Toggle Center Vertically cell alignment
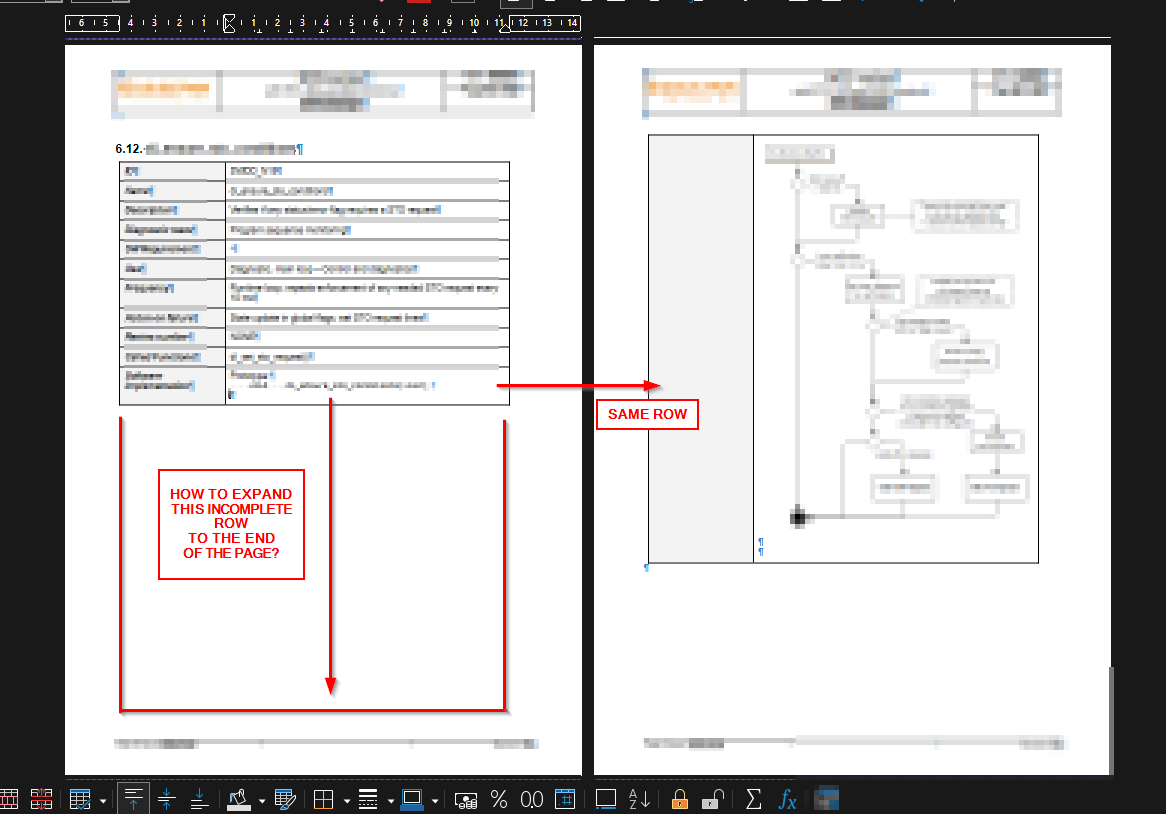Image resolution: width=1166 pixels, height=814 pixels. point(166,799)
